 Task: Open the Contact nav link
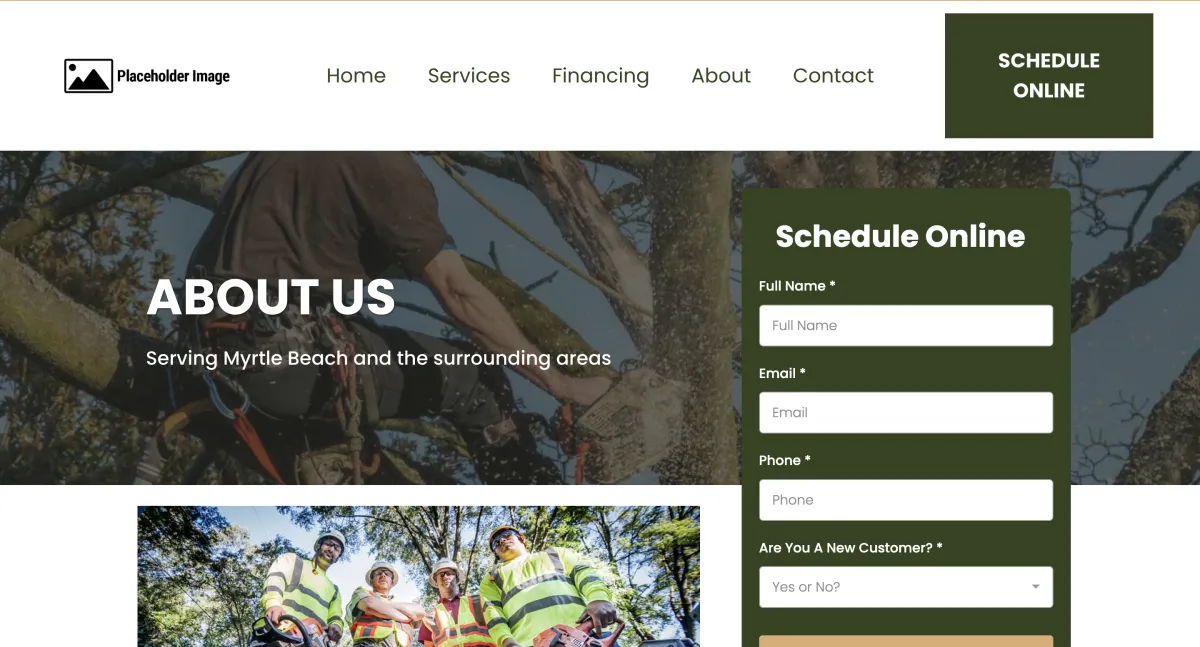(x=833, y=76)
